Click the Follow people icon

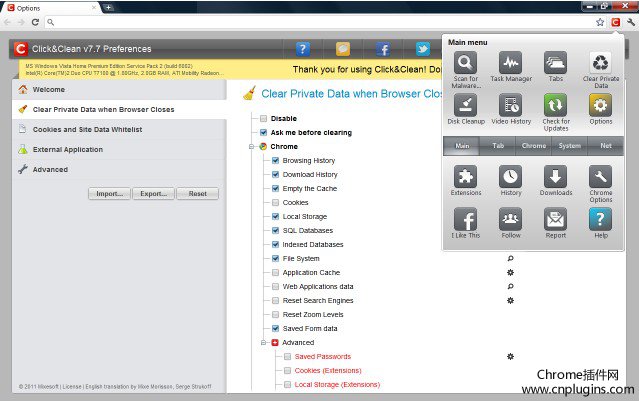[511, 219]
